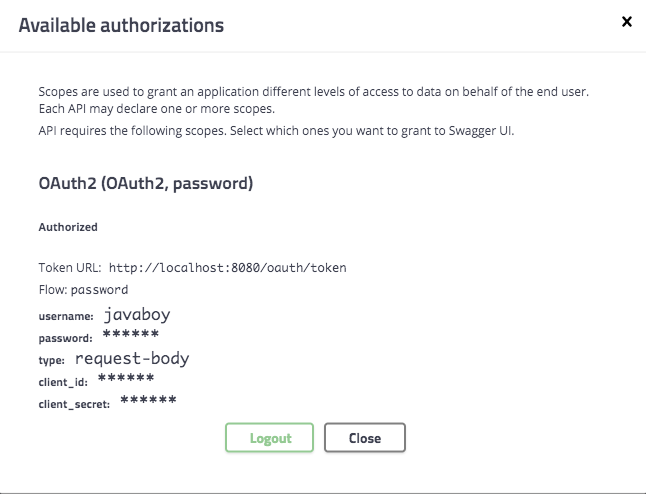Click the username: field label
The width and height of the screenshot is (646, 494).
click(66, 316)
